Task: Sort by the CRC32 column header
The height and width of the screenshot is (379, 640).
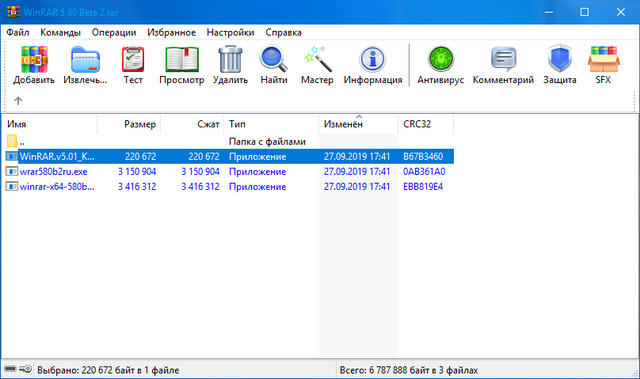Action: [426, 124]
